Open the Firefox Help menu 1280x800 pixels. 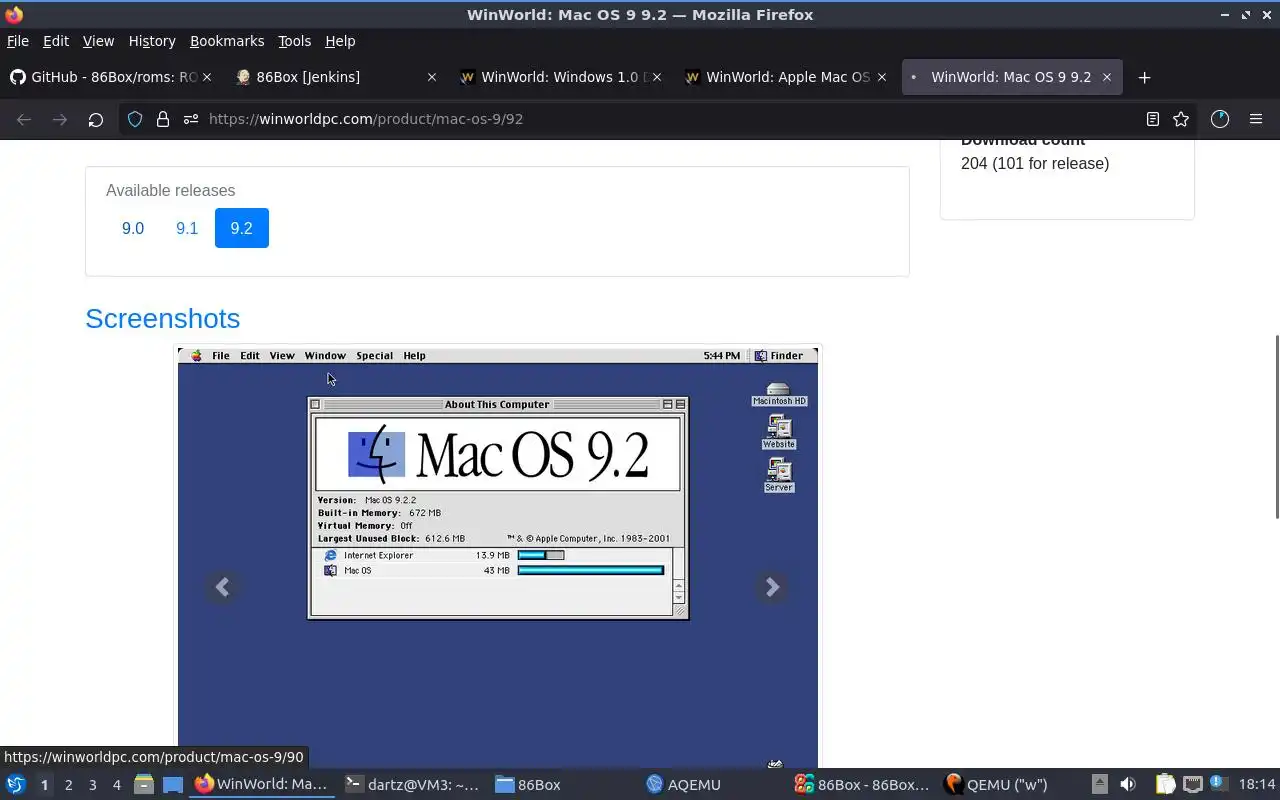[340, 41]
